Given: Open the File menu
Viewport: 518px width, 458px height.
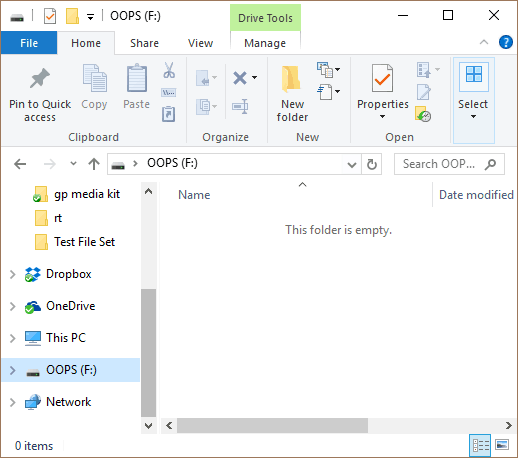Looking at the screenshot, I should [x=29, y=43].
